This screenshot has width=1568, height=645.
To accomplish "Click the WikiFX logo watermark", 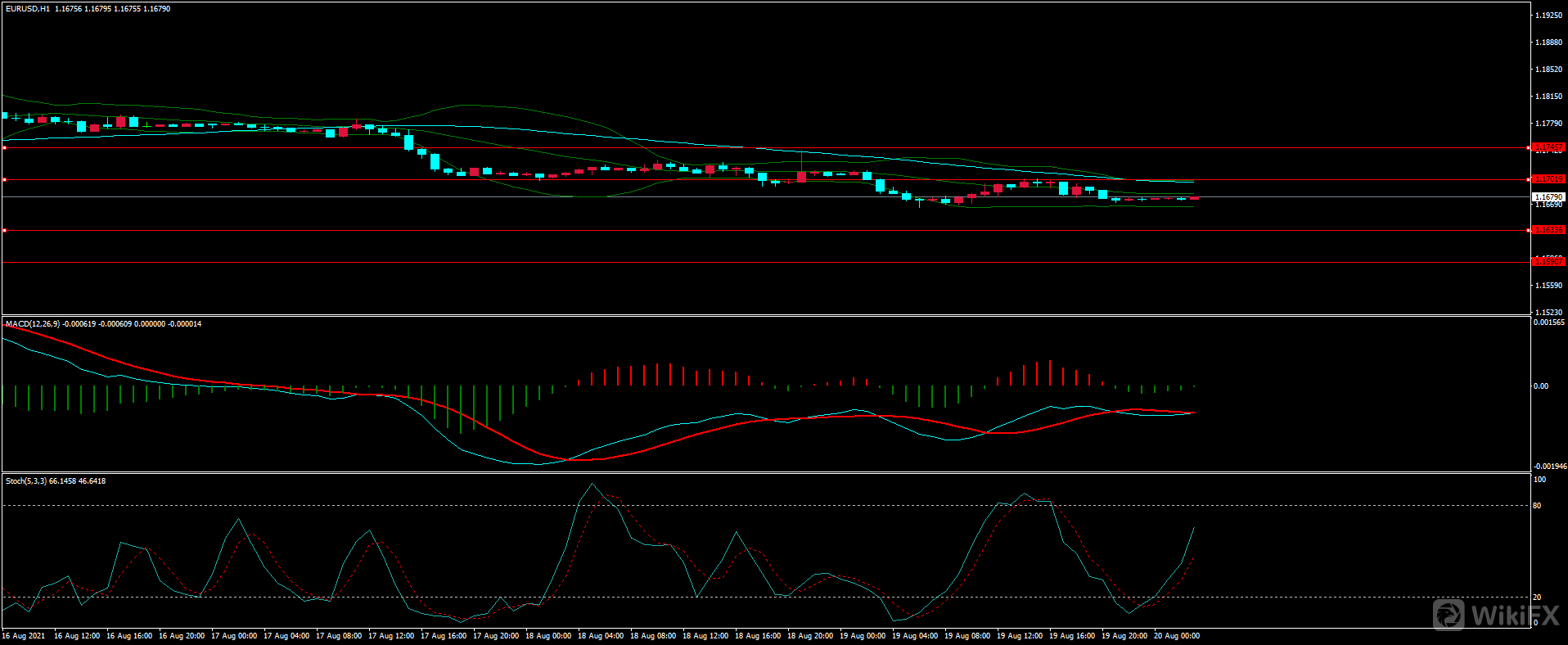I will pos(1495,615).
